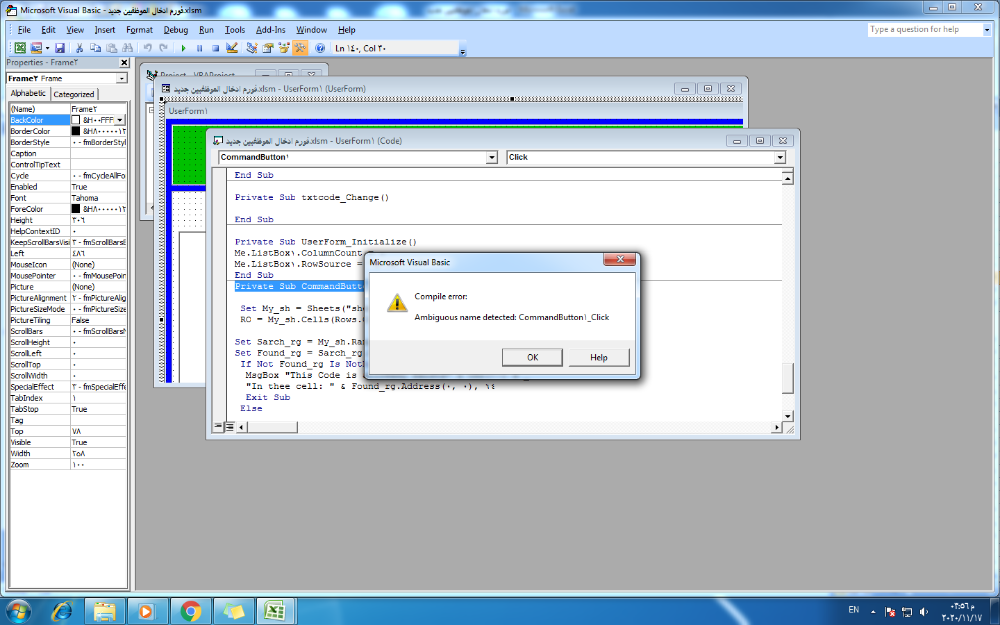Open the Add-Ins menu
The width and height of the screenshot is (1000, 625).
tap(270, 30)
